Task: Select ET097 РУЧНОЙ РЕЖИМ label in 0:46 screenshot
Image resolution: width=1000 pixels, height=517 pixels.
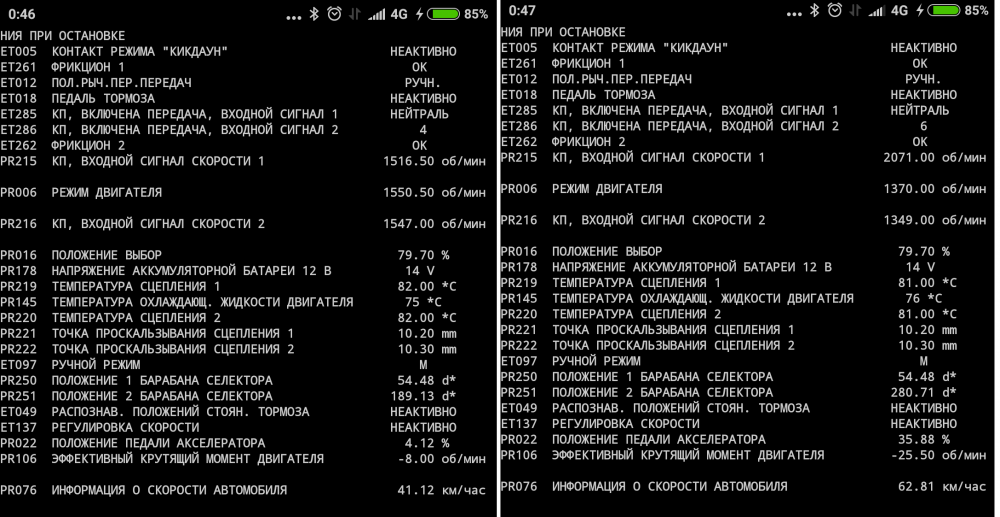Action: [70, 365]
